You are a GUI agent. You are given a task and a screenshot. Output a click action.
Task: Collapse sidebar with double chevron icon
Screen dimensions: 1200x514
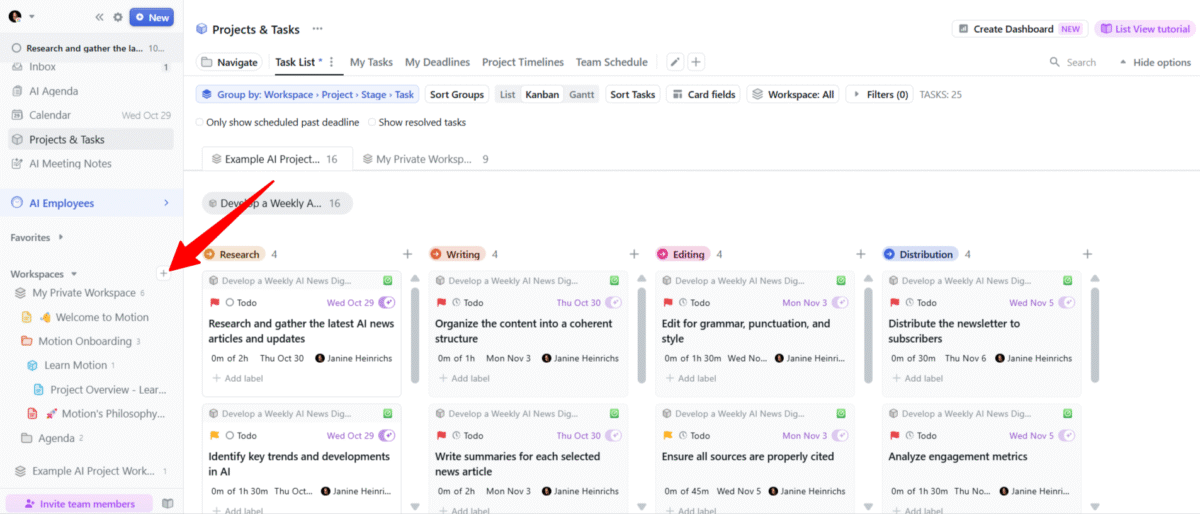[99, 17]
